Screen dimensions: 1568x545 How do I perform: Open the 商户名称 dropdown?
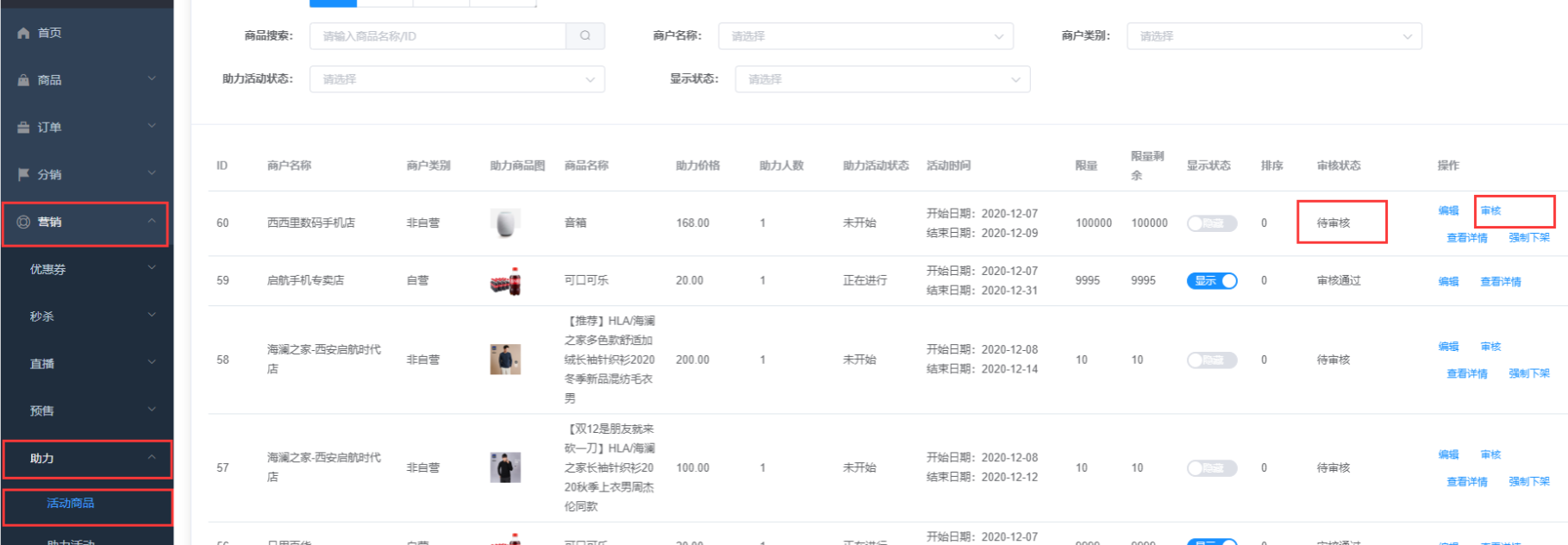tap(865, 36)
